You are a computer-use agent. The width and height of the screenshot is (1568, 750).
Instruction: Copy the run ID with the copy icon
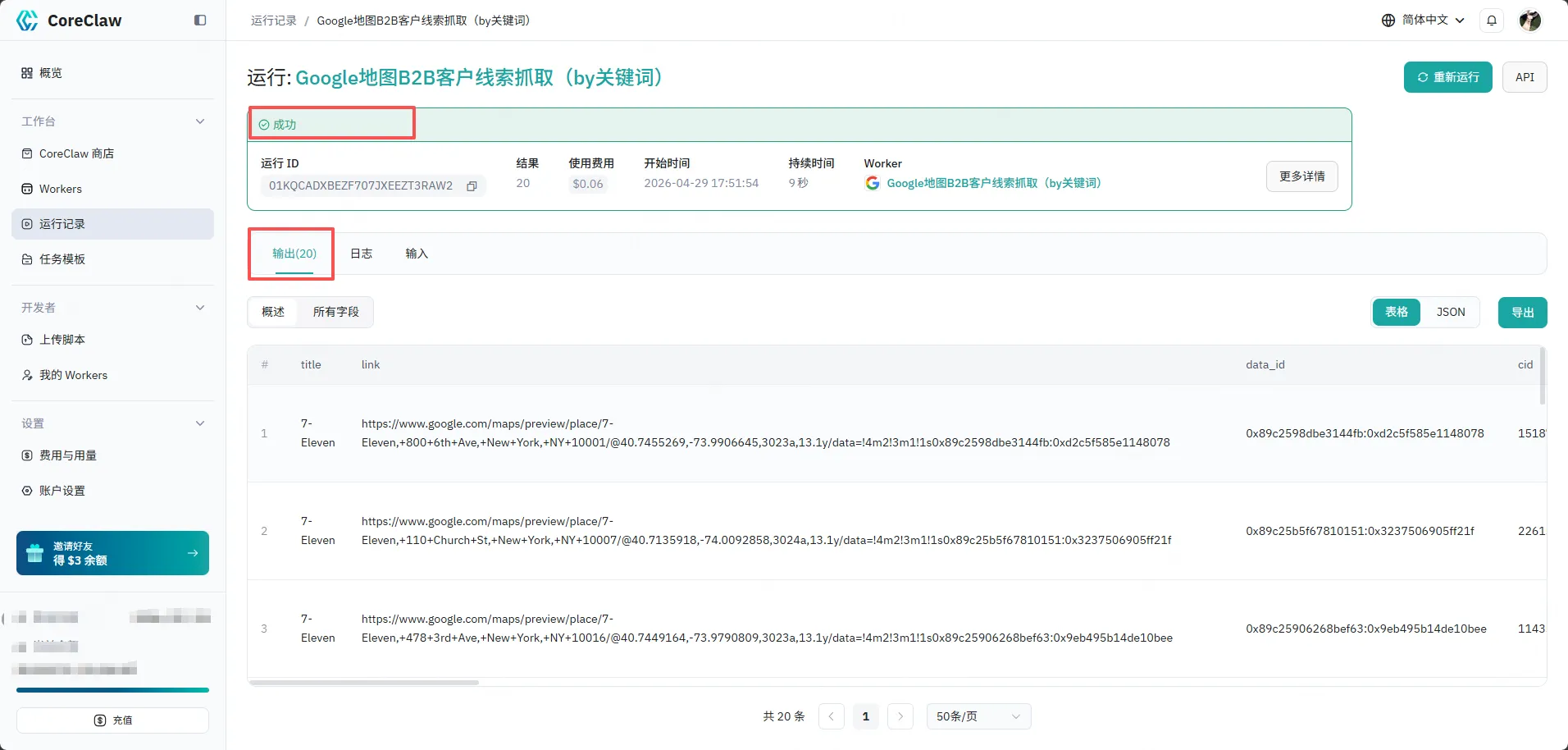tap(472, 186)
